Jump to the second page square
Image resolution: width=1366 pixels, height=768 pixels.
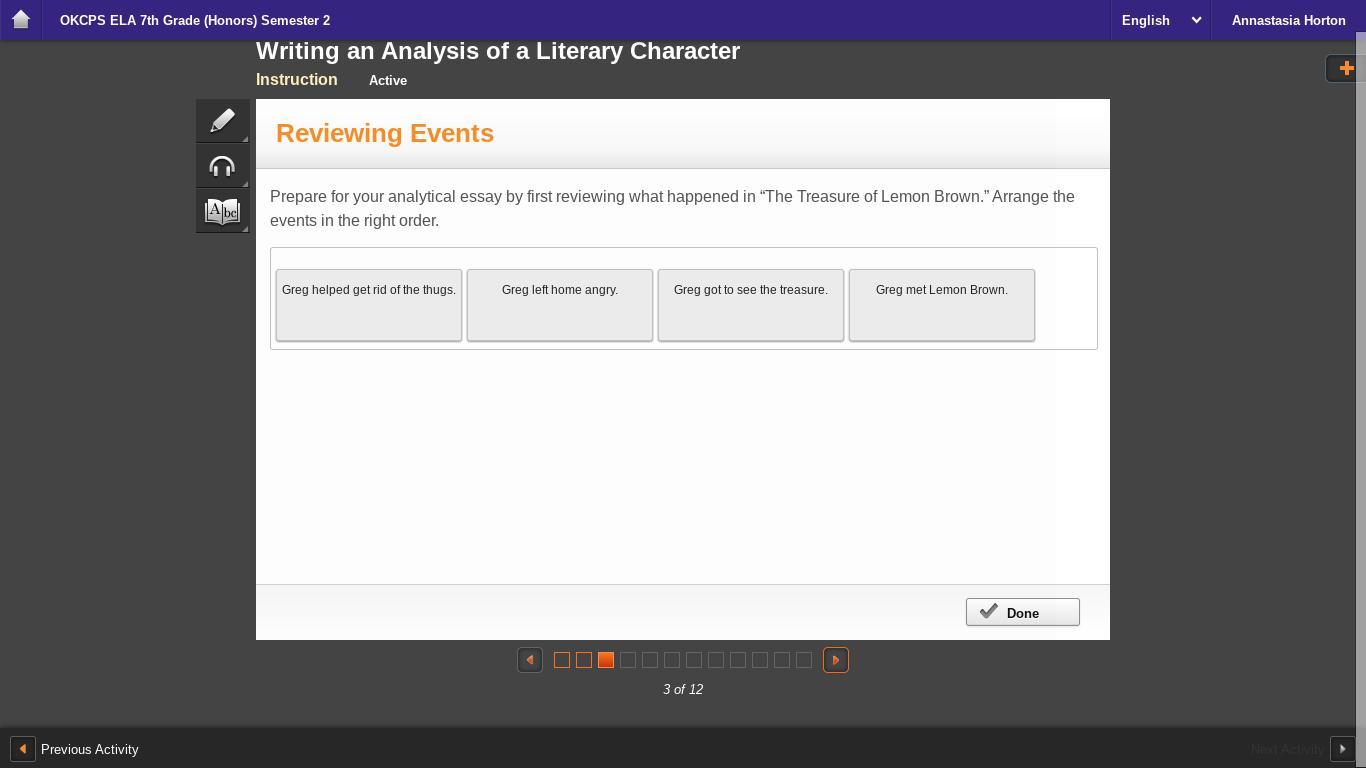(x=584, y=660)
